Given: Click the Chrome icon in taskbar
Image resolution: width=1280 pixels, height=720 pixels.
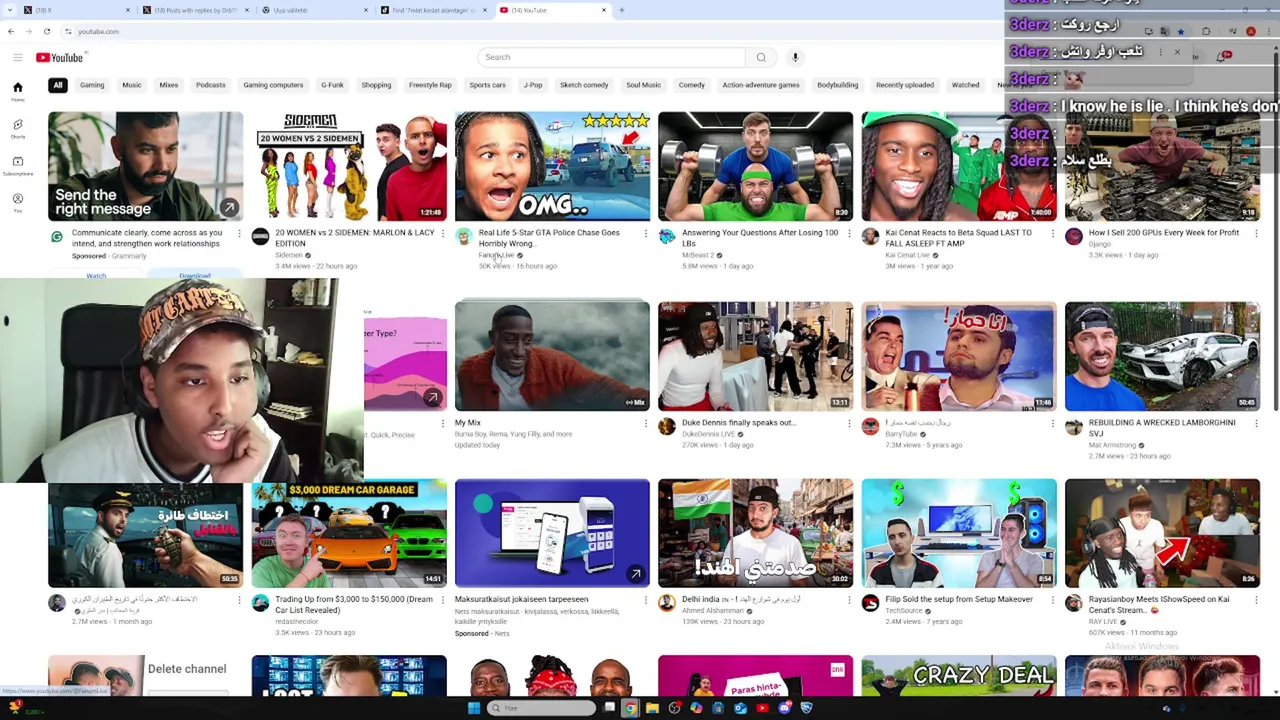Looking at the screenshot, I should 630,708.
